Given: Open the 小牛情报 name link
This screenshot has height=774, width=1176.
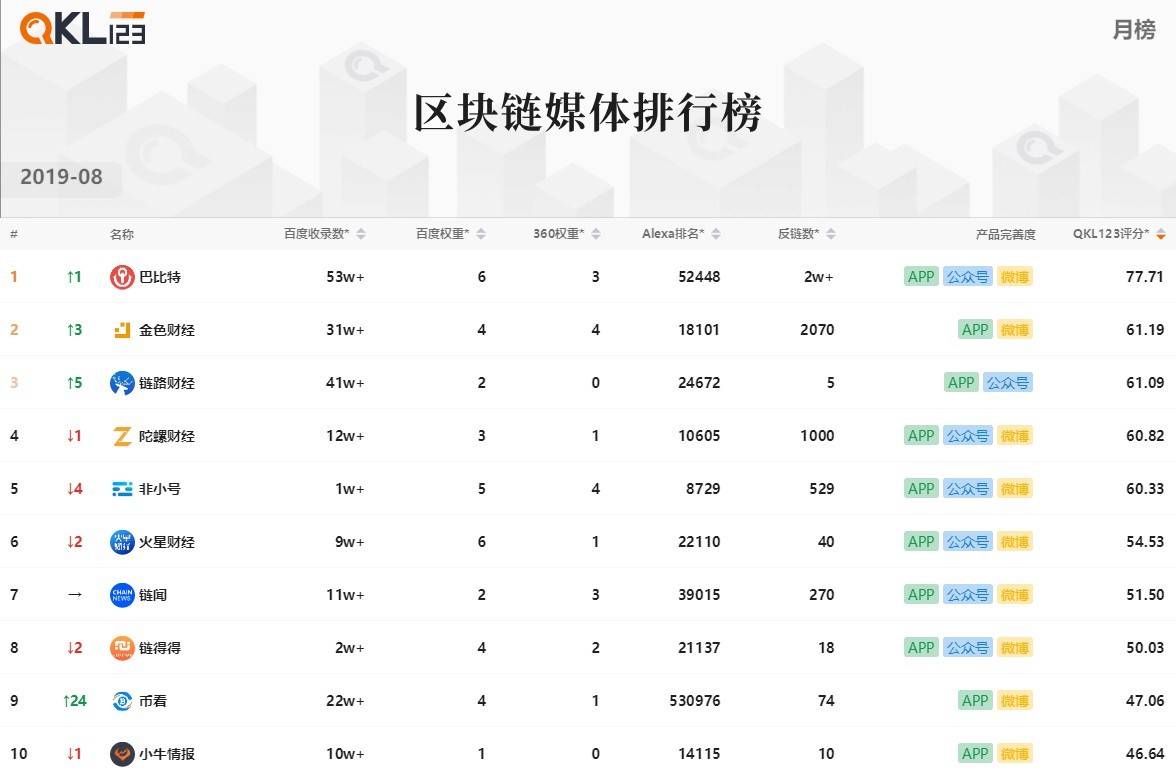Looking at the screenshot, I should 166,754.
